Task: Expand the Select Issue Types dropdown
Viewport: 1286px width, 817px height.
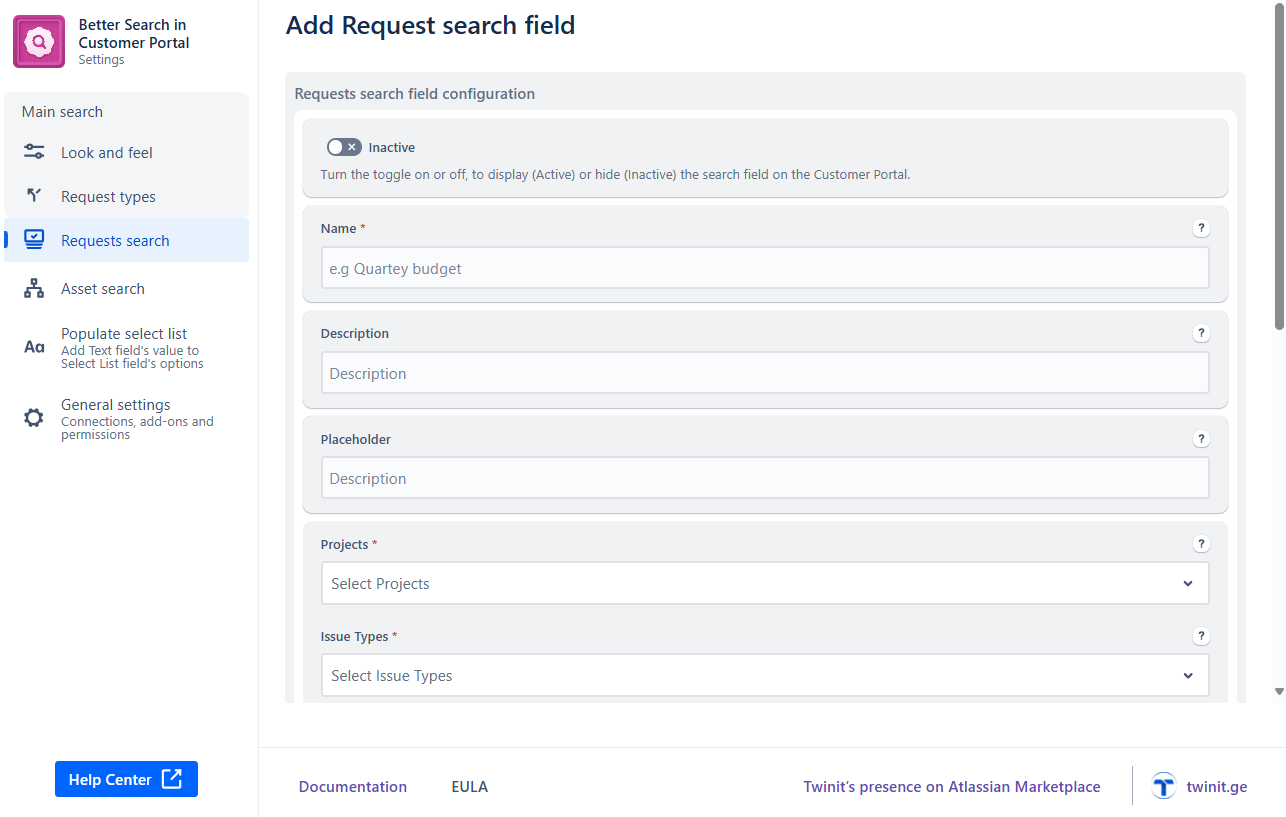Action: tap(765, 675)
